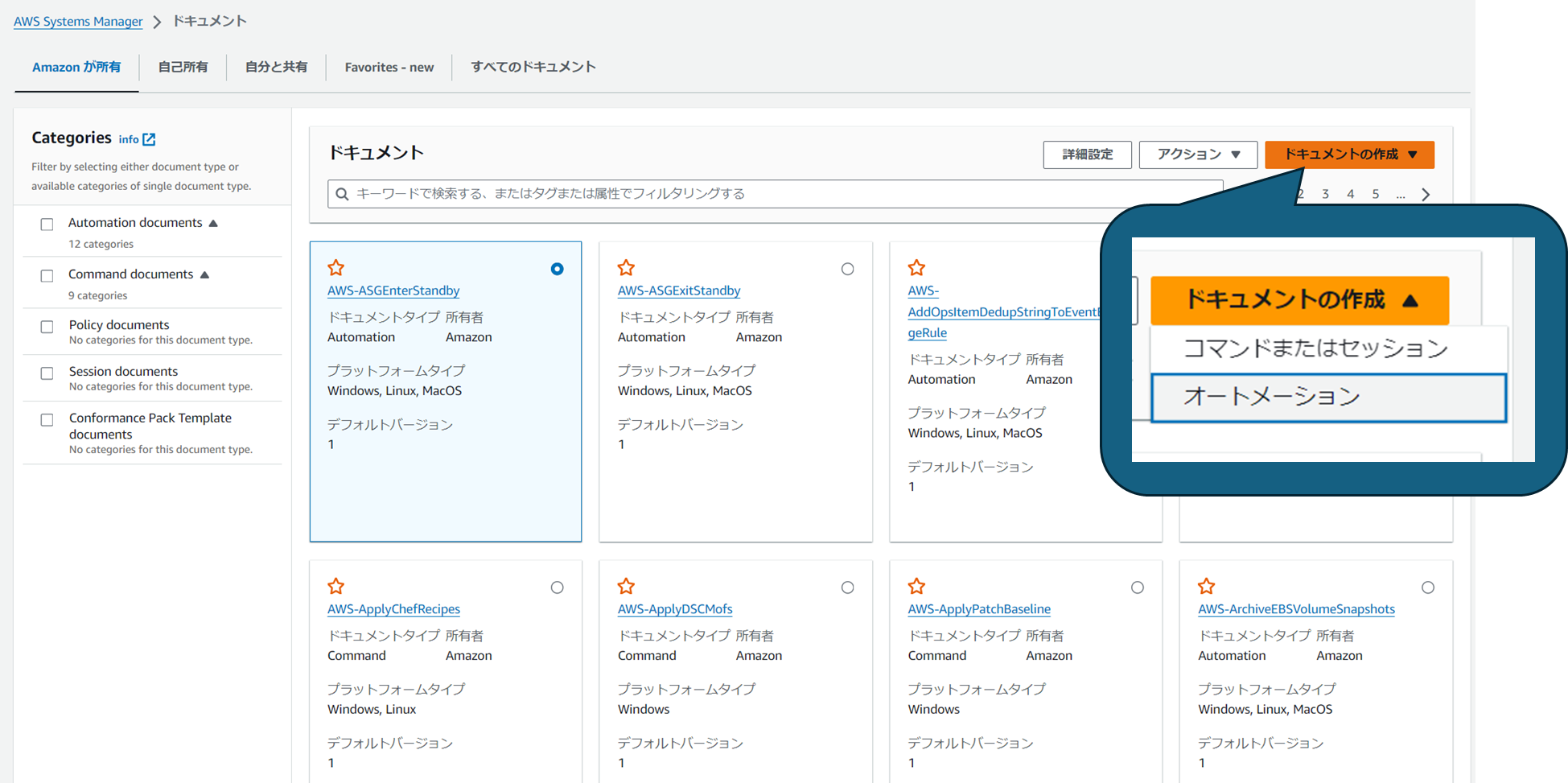The height and width of the screenshot is (783, 1568).
Task: Mark AWS-ApplyPatchBaseline as favorite star
Action: tap(917, 586)
